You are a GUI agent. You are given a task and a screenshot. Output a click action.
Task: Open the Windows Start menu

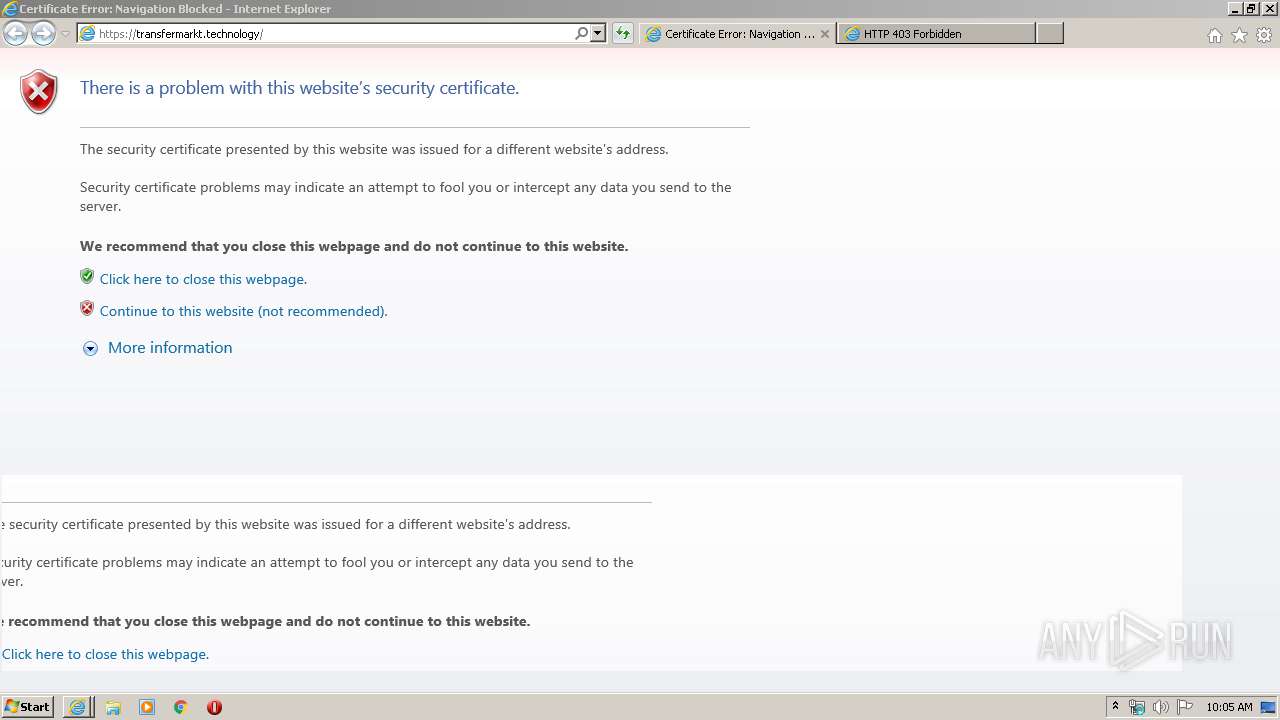pyautogui.click(x=27, y=707)
